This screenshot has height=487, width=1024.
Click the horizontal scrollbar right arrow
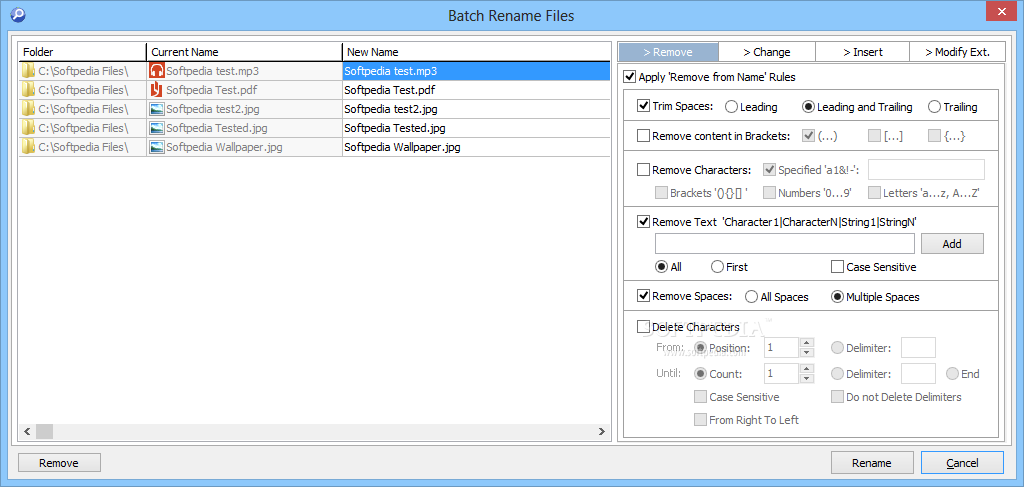click(x=601, y=432)
